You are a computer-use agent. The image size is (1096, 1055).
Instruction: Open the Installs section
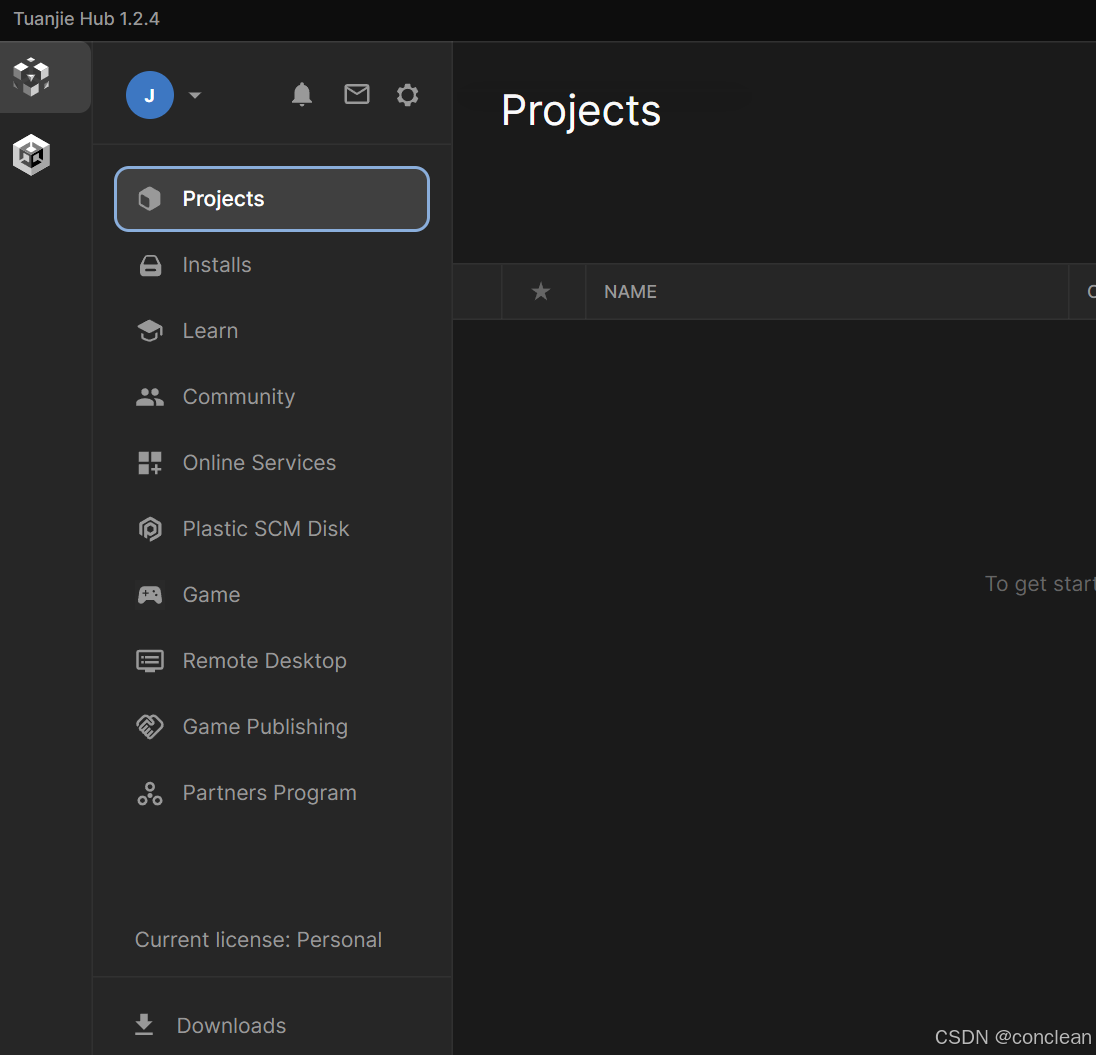coord(272,265)
